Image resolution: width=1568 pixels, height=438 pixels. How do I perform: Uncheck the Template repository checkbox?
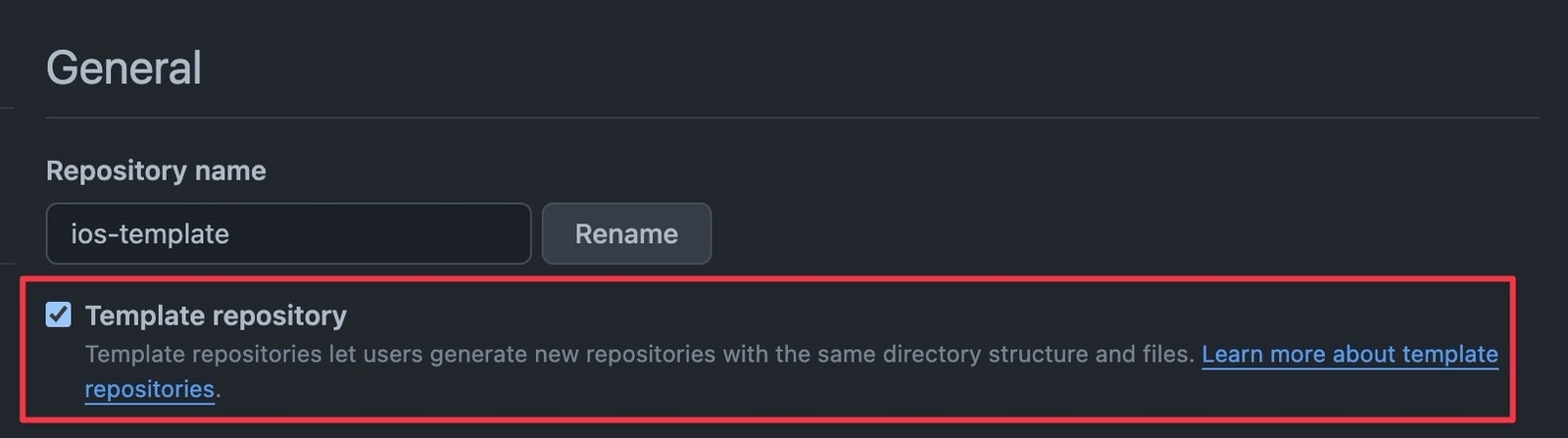tap(59, 315)
